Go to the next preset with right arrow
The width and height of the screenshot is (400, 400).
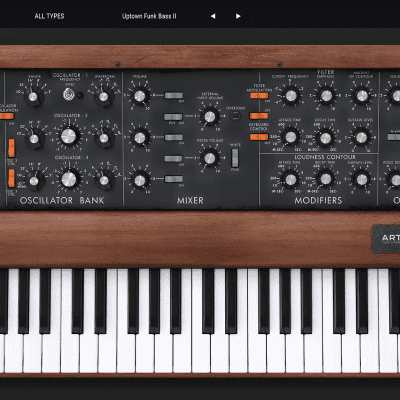(x=238, y=16)
